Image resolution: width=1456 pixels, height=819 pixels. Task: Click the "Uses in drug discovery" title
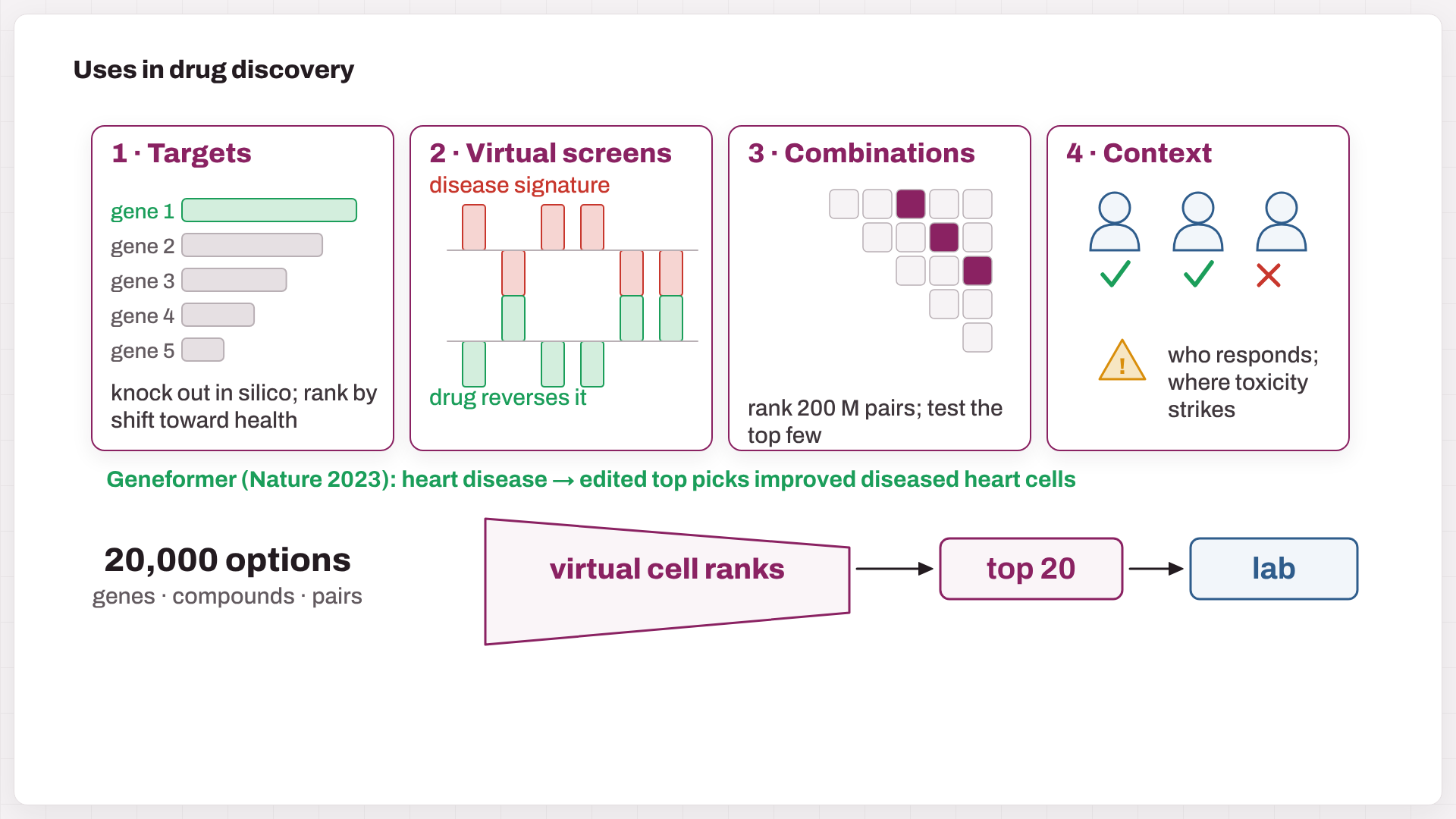click(213, 70)
